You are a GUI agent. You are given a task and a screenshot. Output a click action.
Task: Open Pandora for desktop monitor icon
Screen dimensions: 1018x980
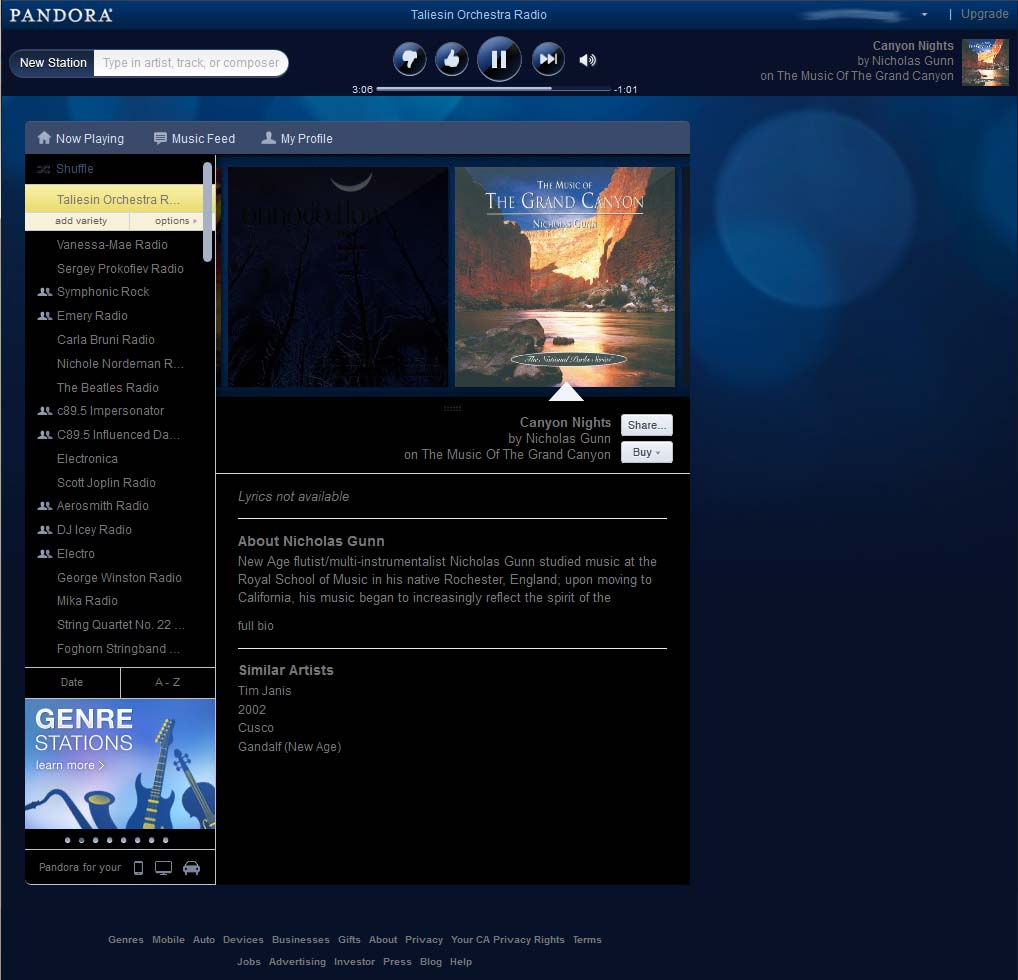tap(164, 868)
